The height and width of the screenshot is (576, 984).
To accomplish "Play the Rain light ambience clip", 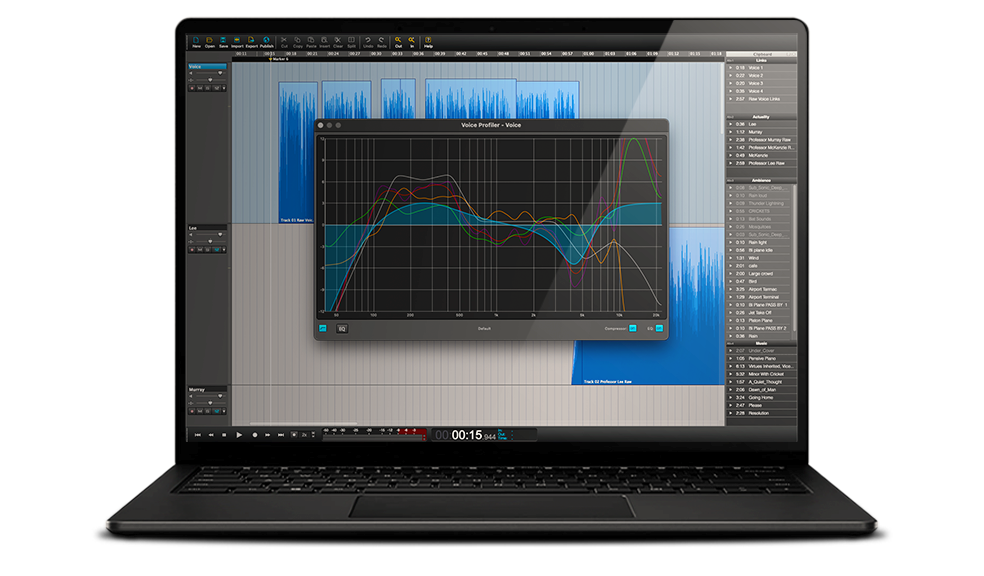I will point(731,242).
